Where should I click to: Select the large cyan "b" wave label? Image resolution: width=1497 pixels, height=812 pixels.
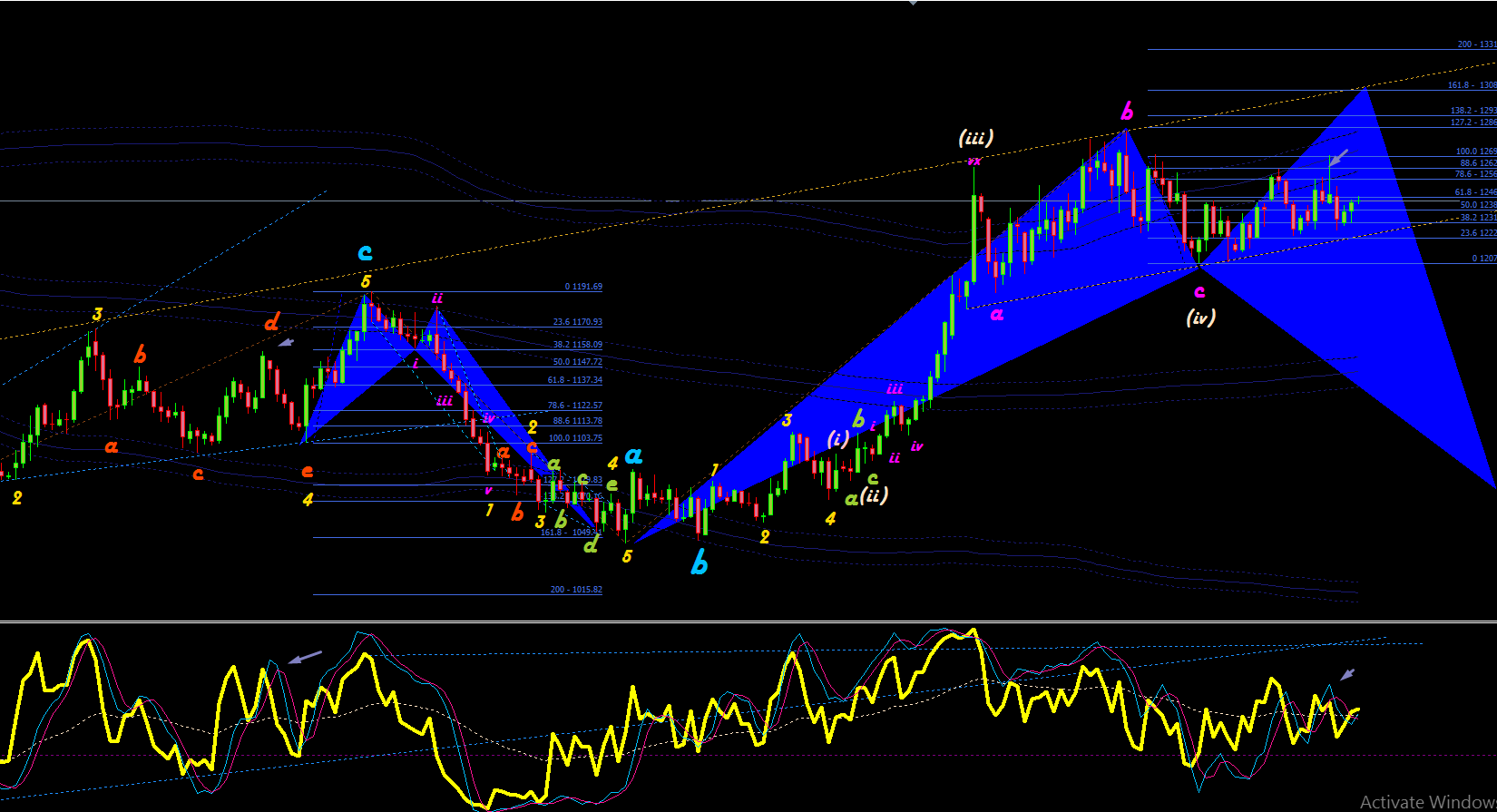coord(699,563)
